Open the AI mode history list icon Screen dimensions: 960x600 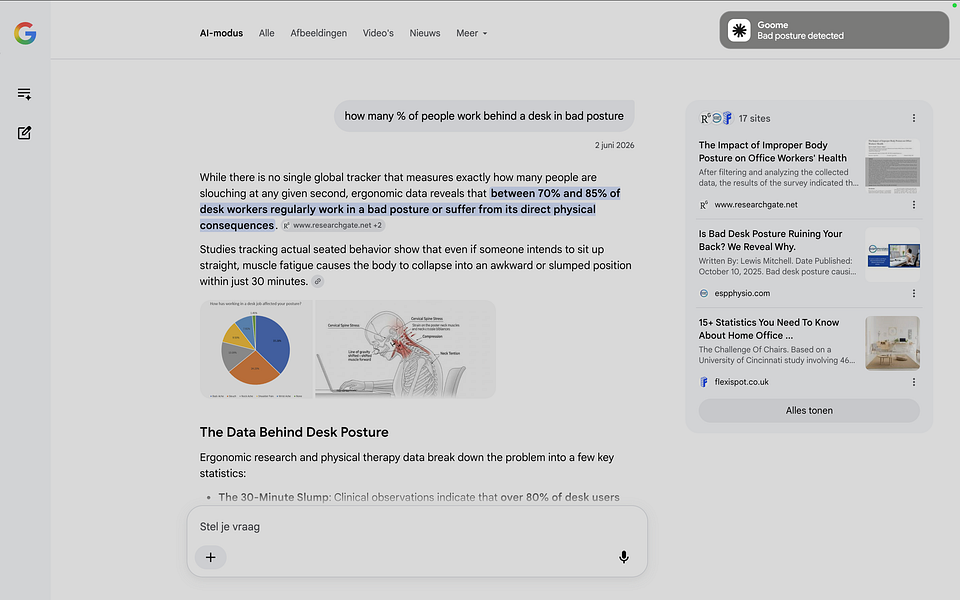click(x=24, y=94)
